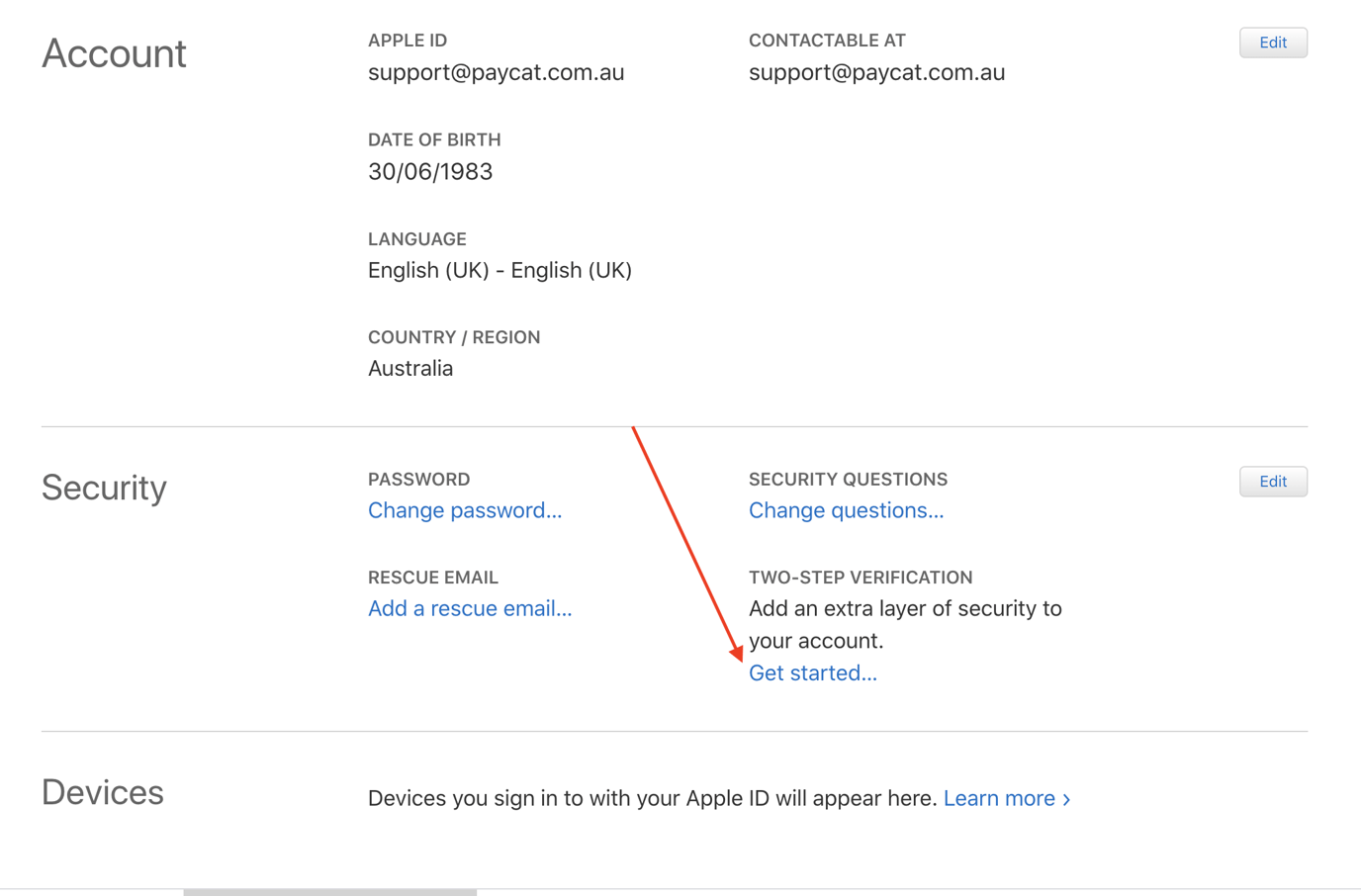Click the Language field showing English (UK)
Viewport: 1361px width, 896px height.
tap(499, 270)
